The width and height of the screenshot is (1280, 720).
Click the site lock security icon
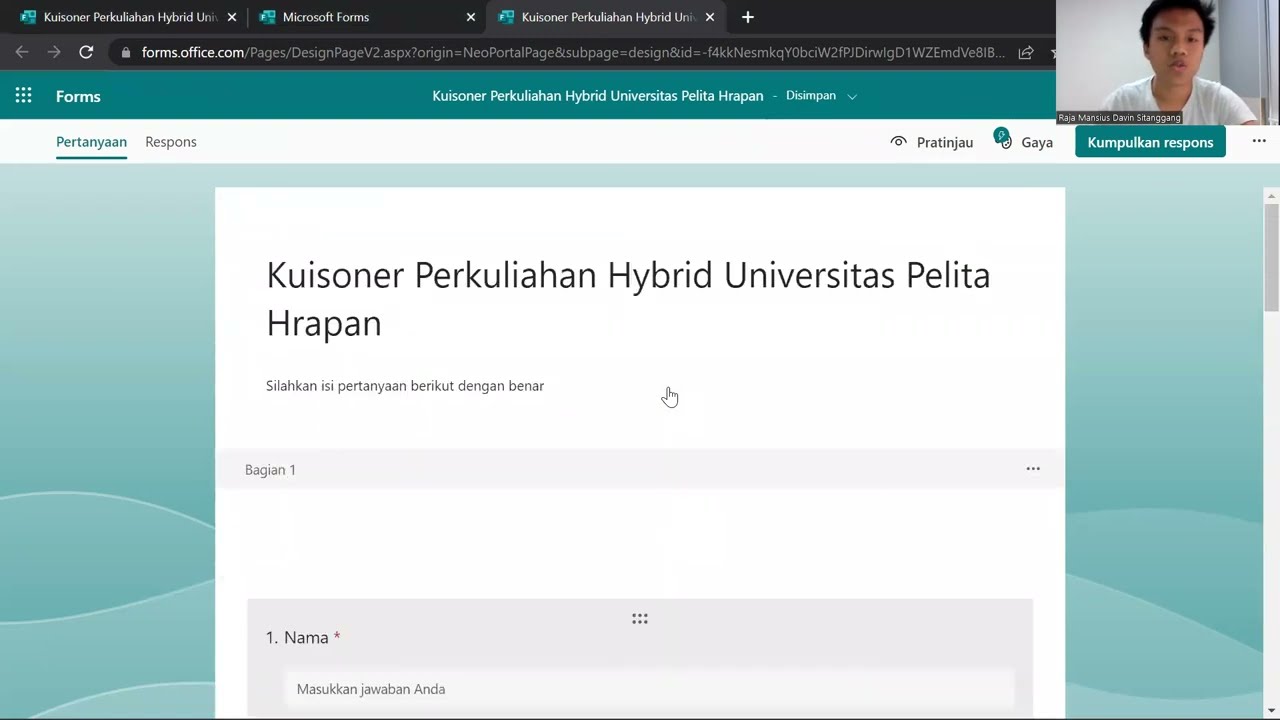(125, 52)
